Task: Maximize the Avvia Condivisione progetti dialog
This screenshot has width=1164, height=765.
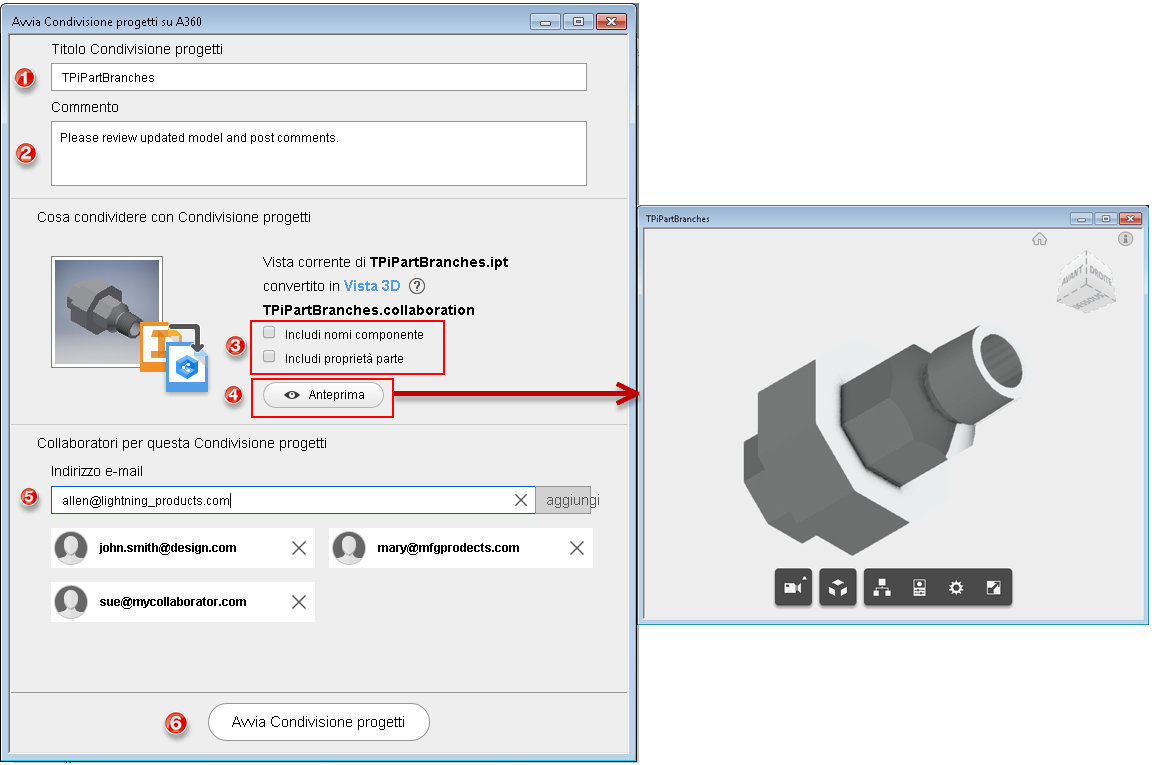Action: [x=578, y=22]
